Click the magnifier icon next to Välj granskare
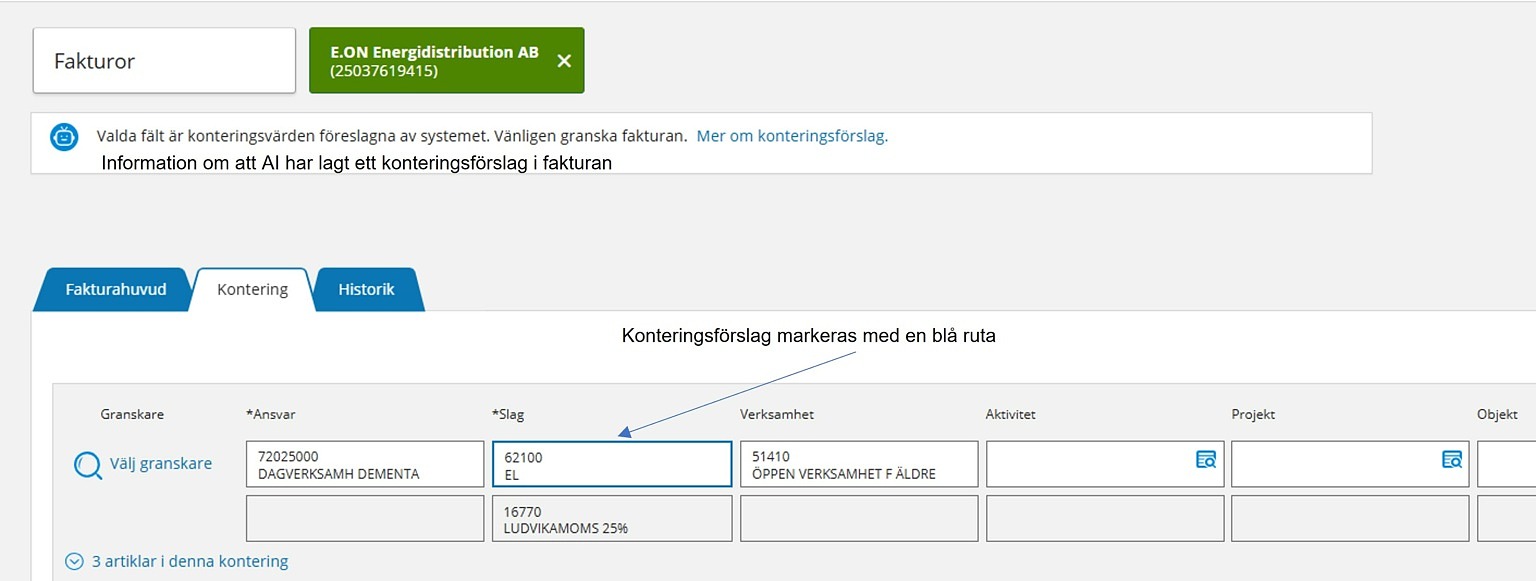1536x581 pixels. pos(88,463)
